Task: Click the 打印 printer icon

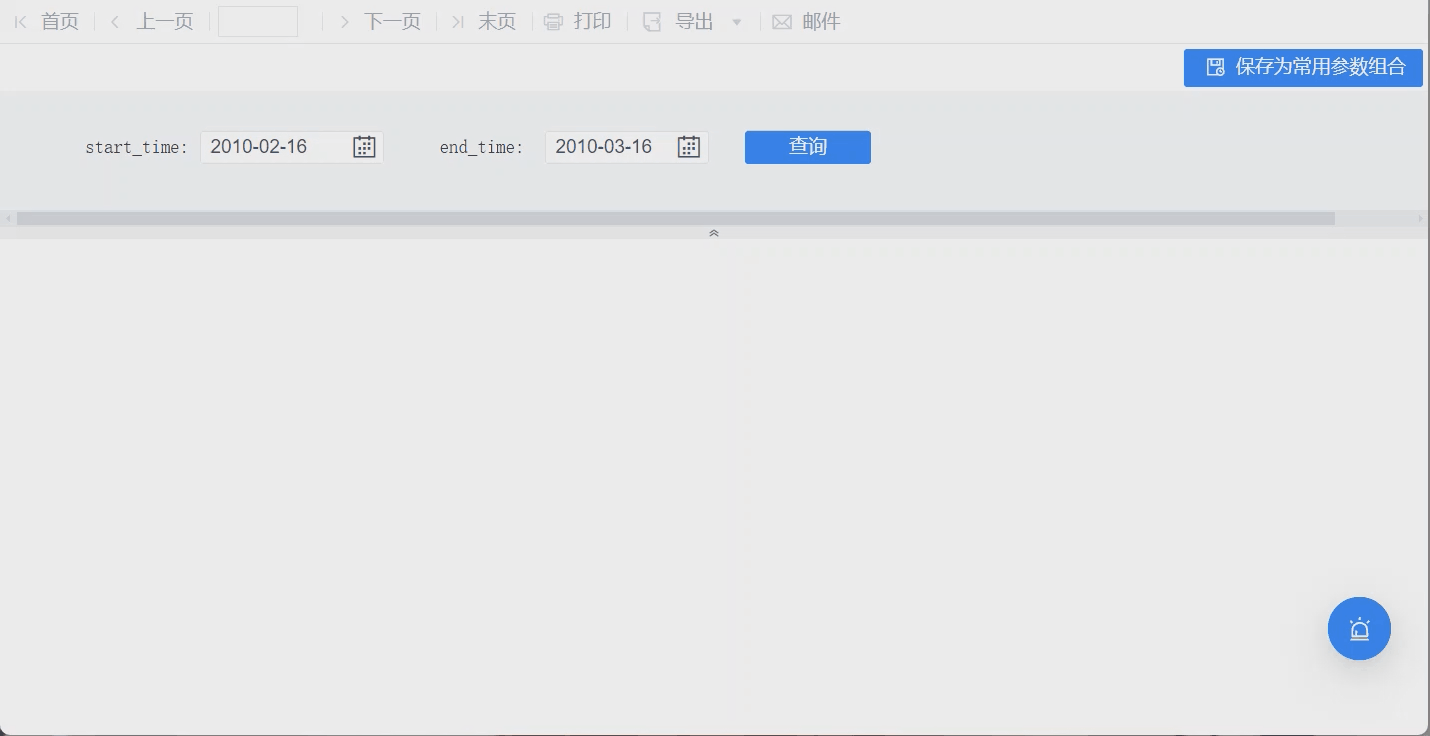Action: coord(552,21)
